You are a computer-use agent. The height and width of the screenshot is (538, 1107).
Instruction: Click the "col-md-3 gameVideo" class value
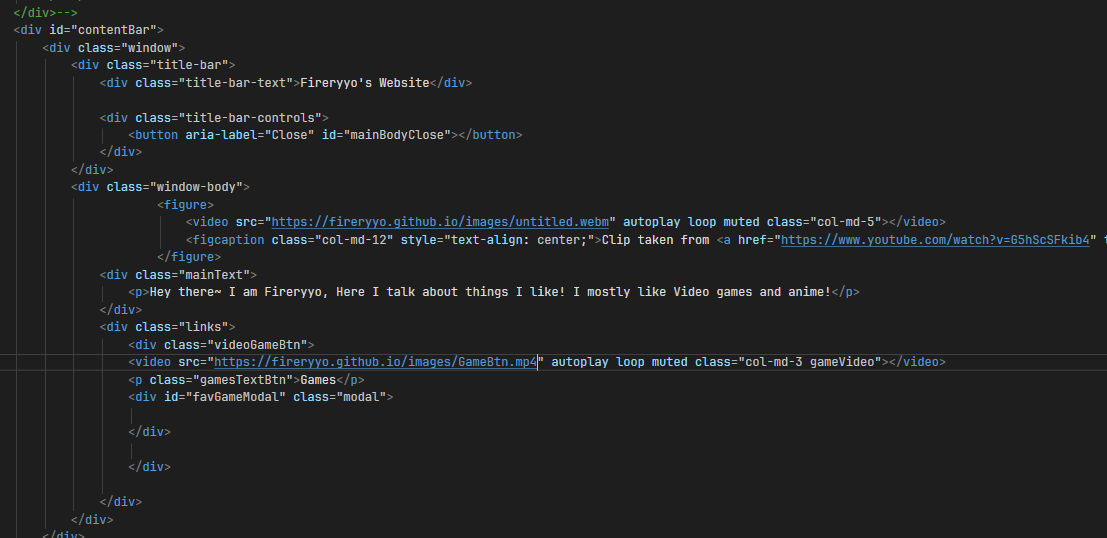click(808, 362)
